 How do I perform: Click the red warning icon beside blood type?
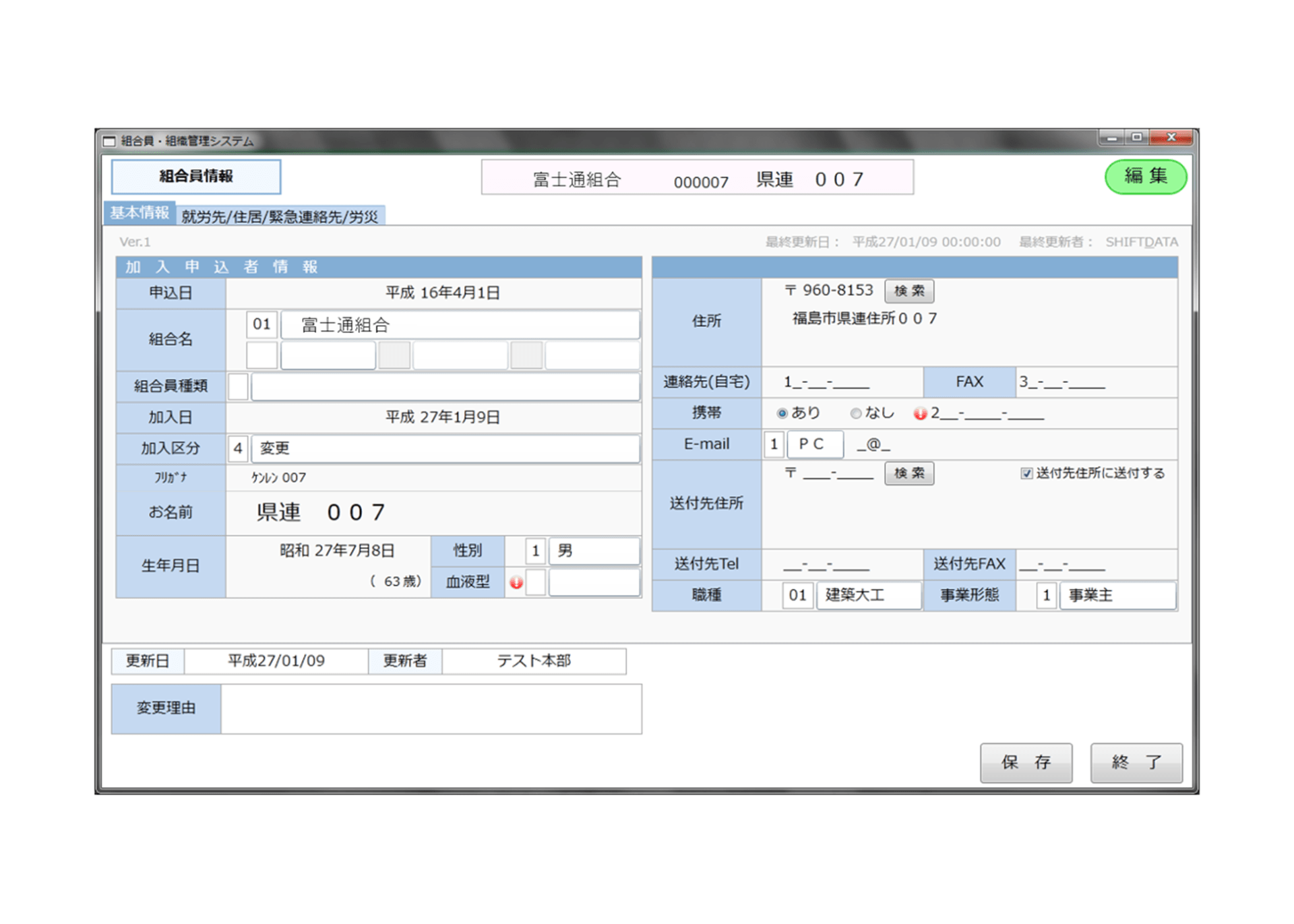516,583
